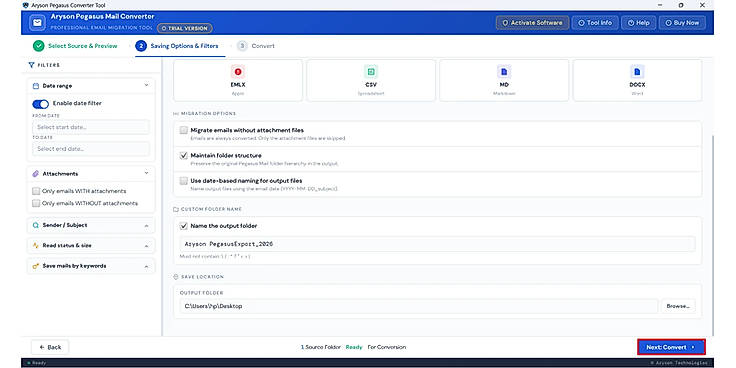Click the EMLX format red icon
Screen dimensions: 736x368
point(238,72)
